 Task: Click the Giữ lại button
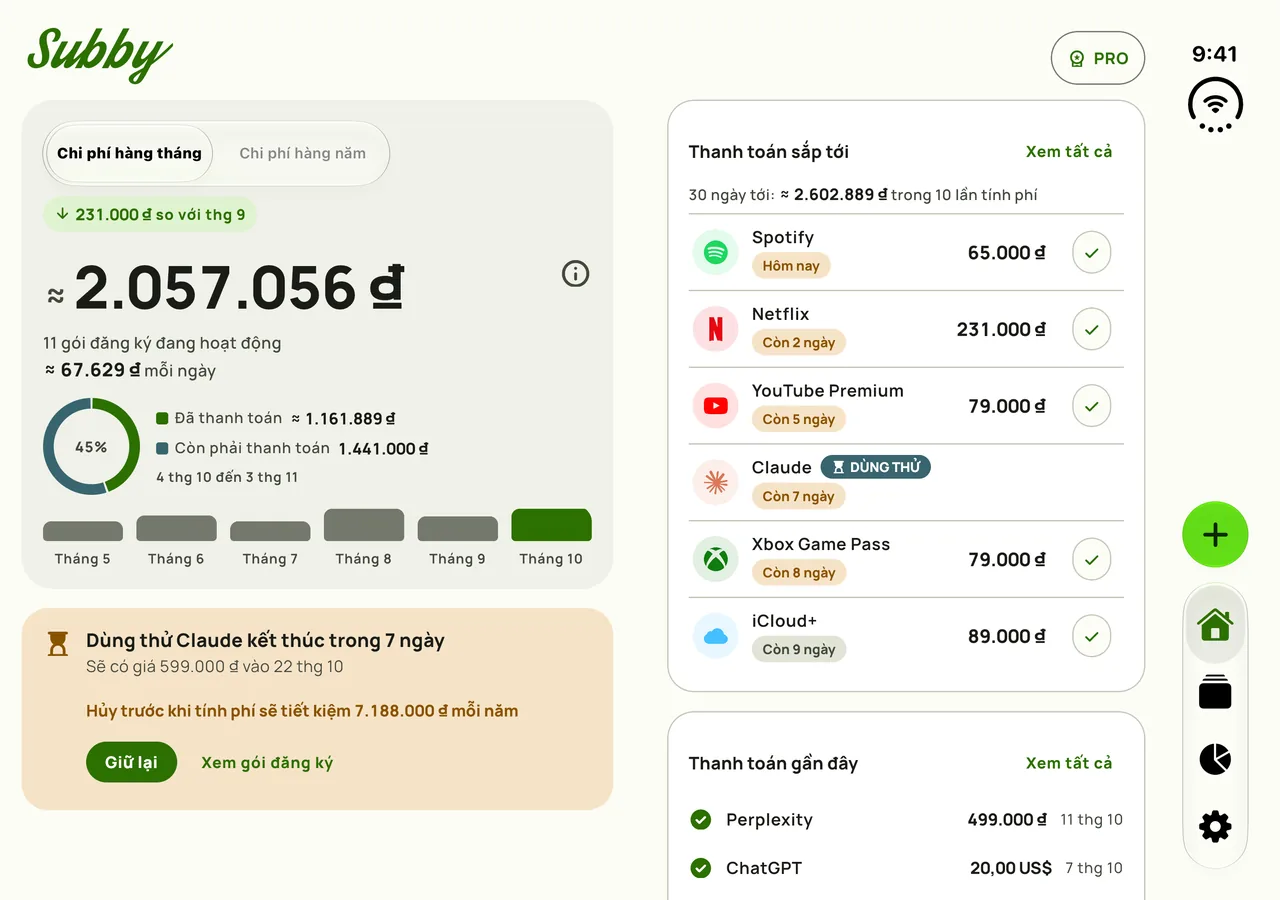131,762
